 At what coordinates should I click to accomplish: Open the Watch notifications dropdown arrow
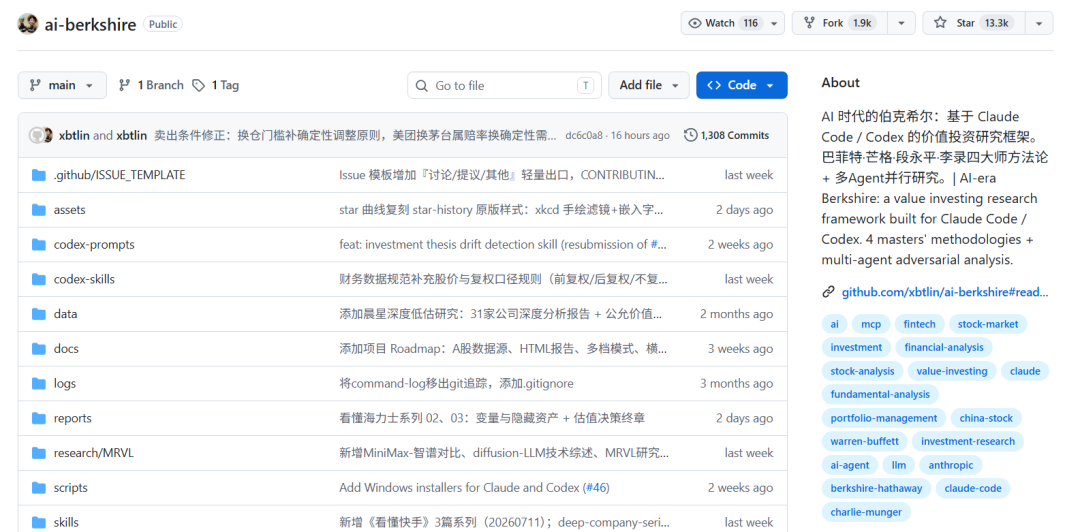click(774, 23)
